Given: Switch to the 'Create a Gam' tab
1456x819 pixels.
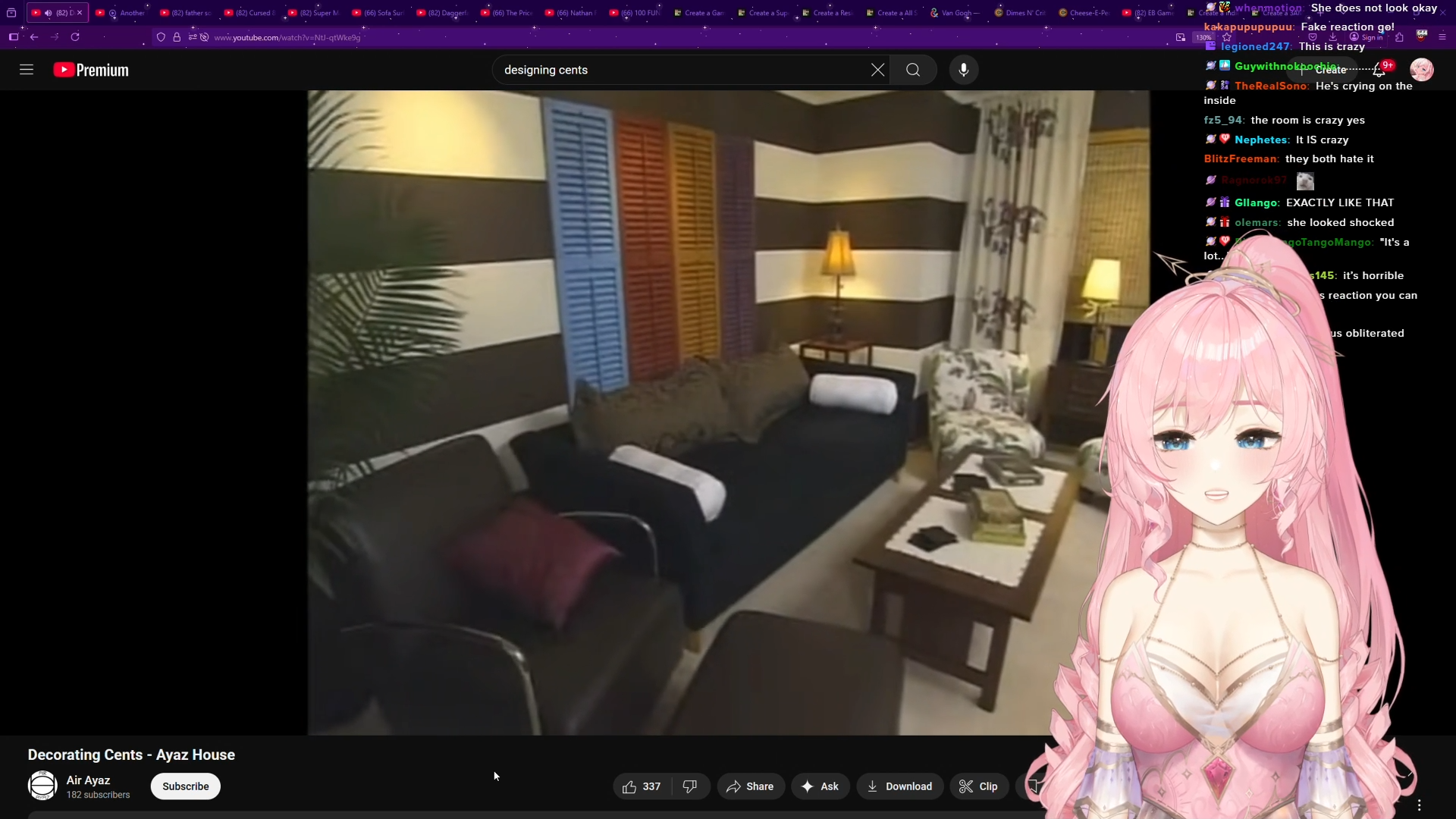Looking at the screenshot, I should 698,13.
